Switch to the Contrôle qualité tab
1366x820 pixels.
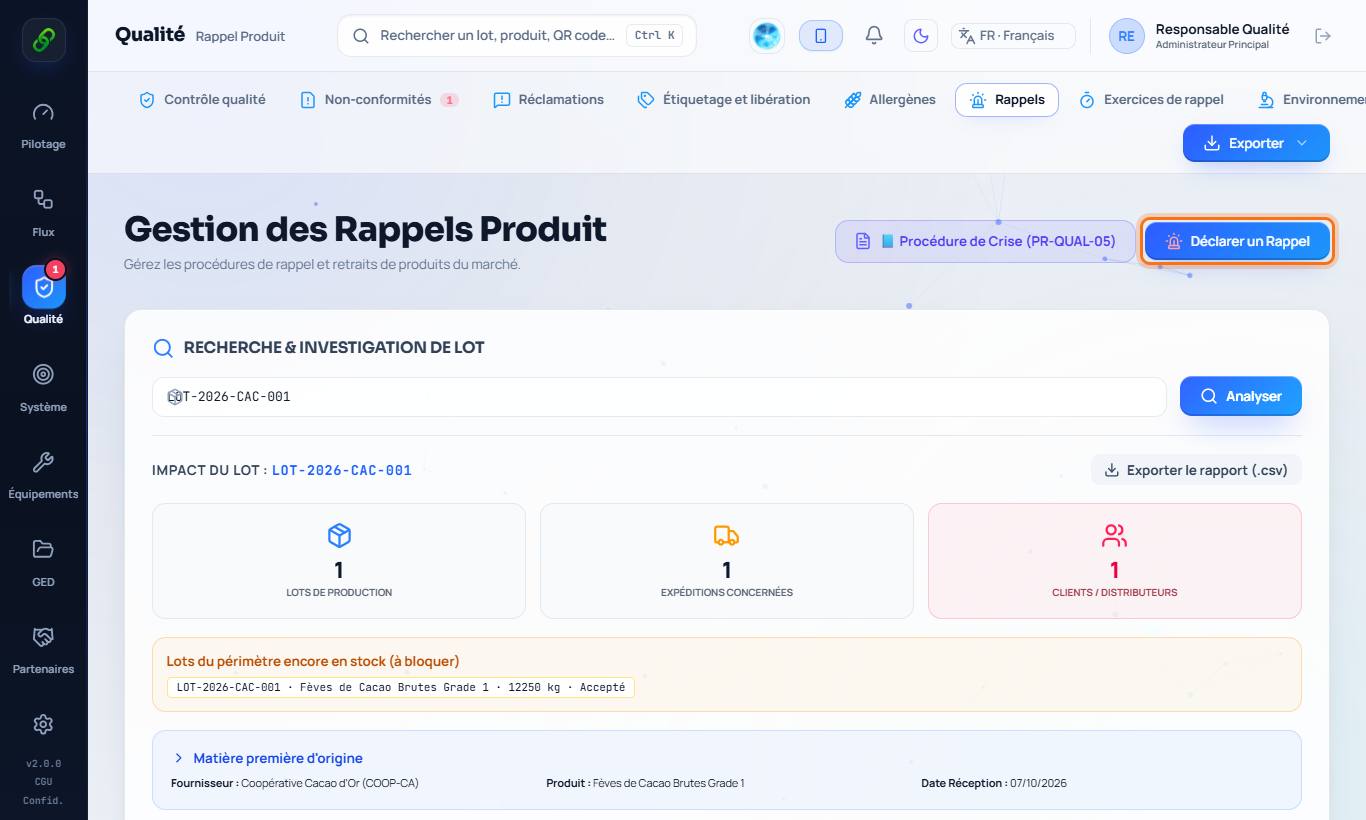[202, 100]
